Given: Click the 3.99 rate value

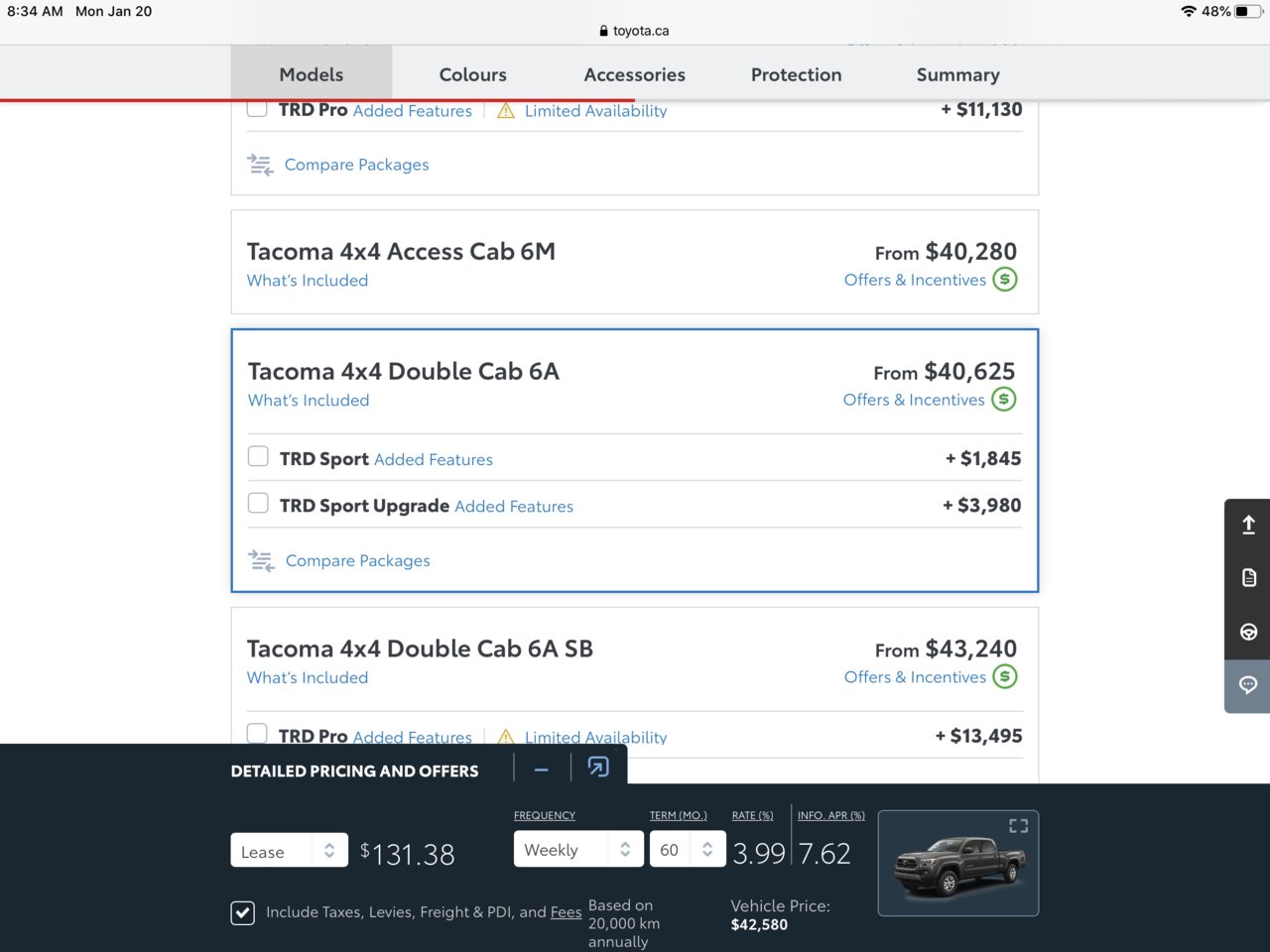Looking at the screenshot, I should coord(759,853).
